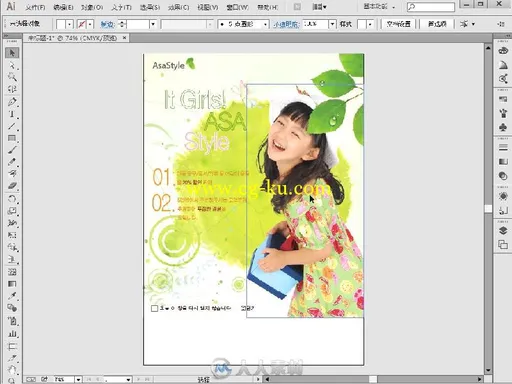Open the Graphic Styles panel icon
This screenshot has height=384, width=512.
503,210
